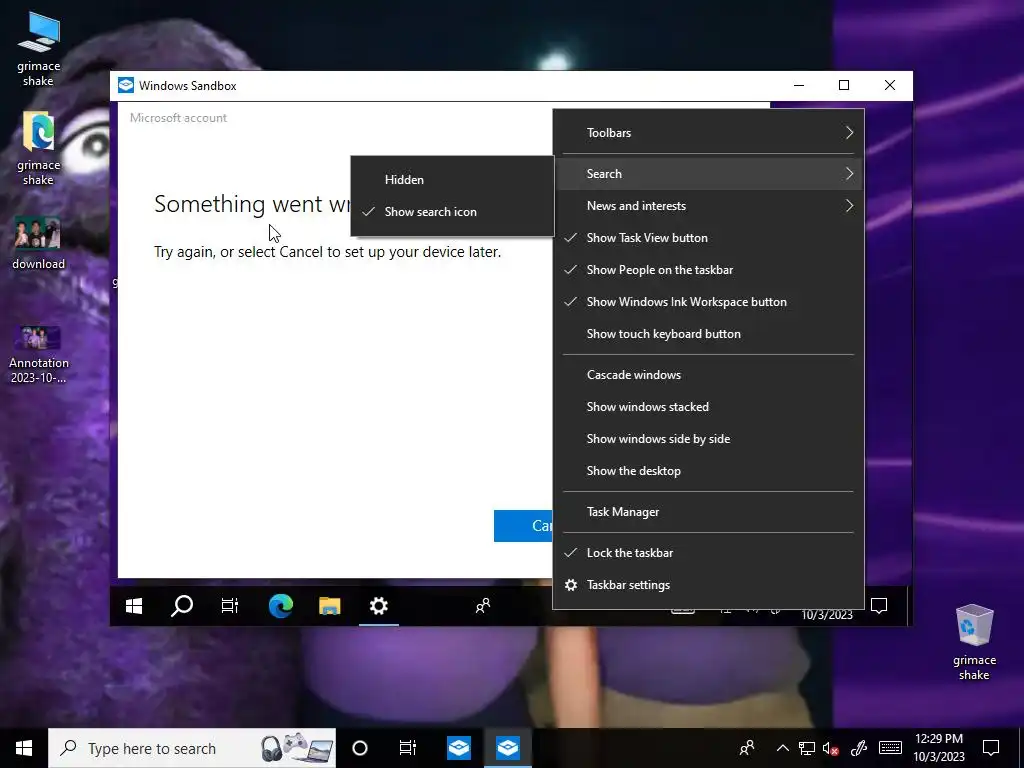Click the Sandbox taskbar search magnifier icon
The height and width of the screenshot is (768, 1024).
[x=182, y=606]
